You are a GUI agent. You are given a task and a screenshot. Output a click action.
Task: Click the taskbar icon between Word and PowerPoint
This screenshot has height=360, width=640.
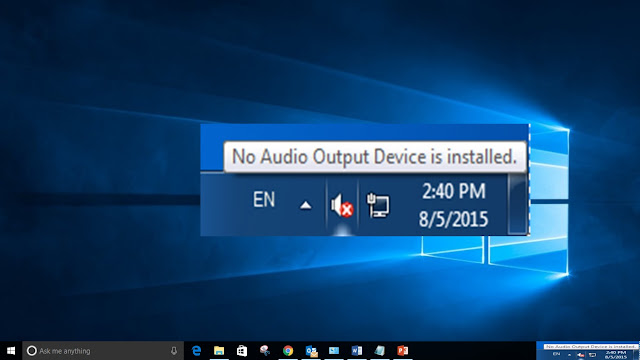tap(380, 351)
